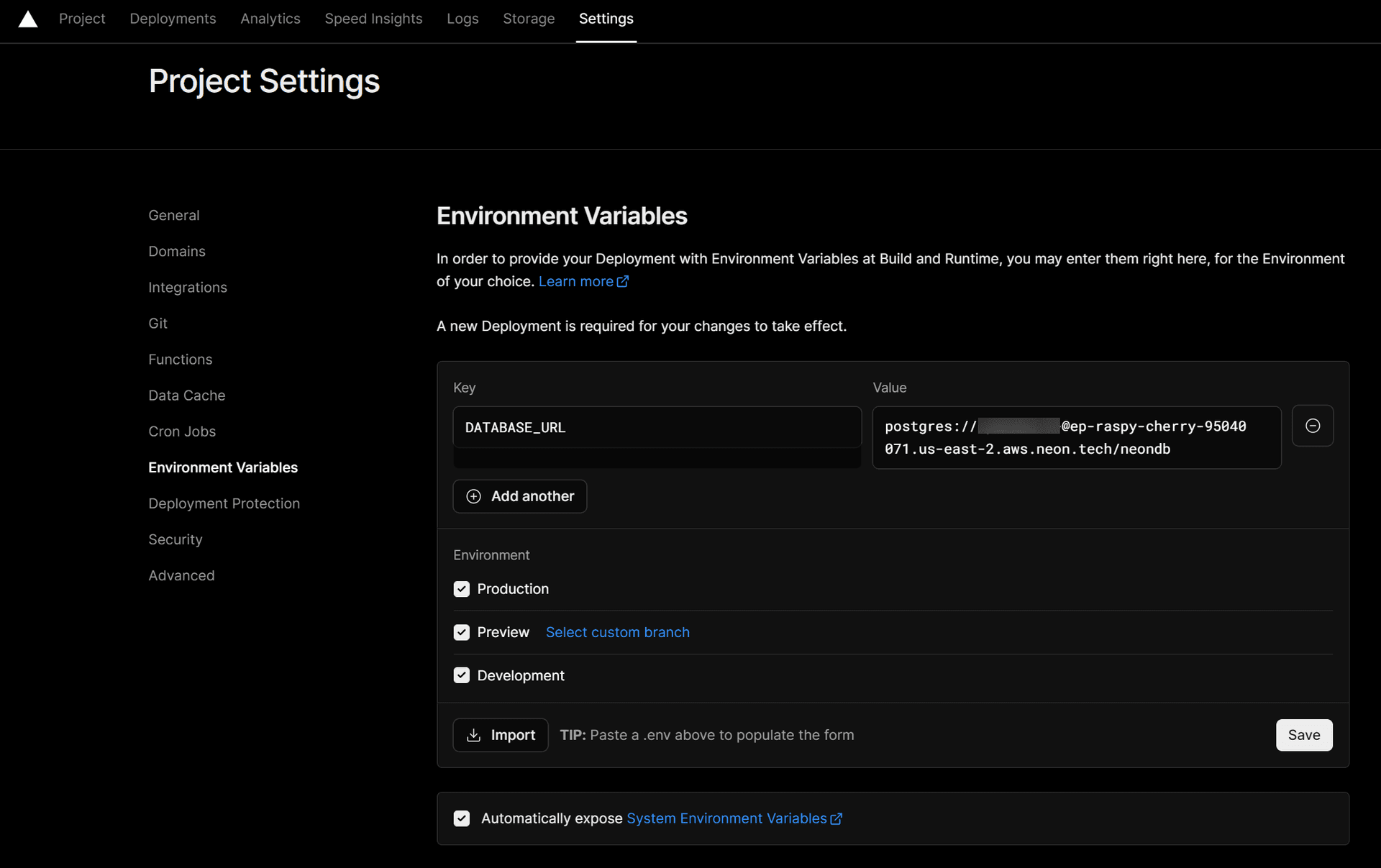The image size is (1381, 868).
Task: Click the external link icon after System Environment Variables
Action: point(837,818)
